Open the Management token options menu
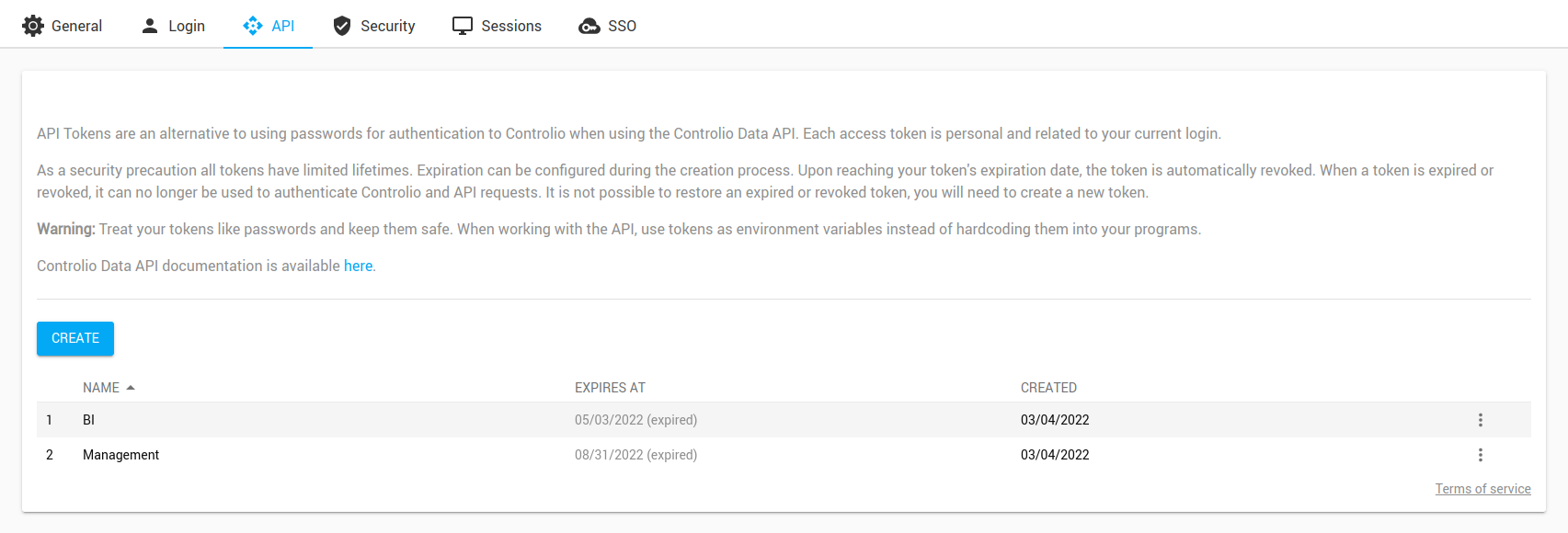The image size is (1568, 533). point(1480,455)
